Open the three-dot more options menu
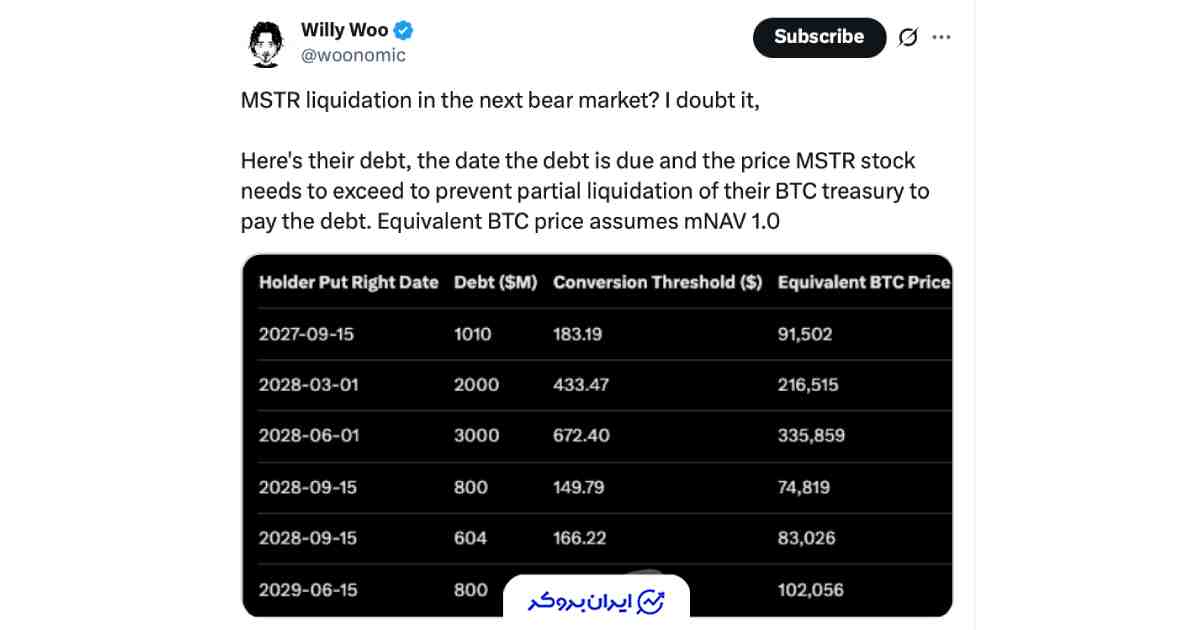 click(x=941, y=37)
